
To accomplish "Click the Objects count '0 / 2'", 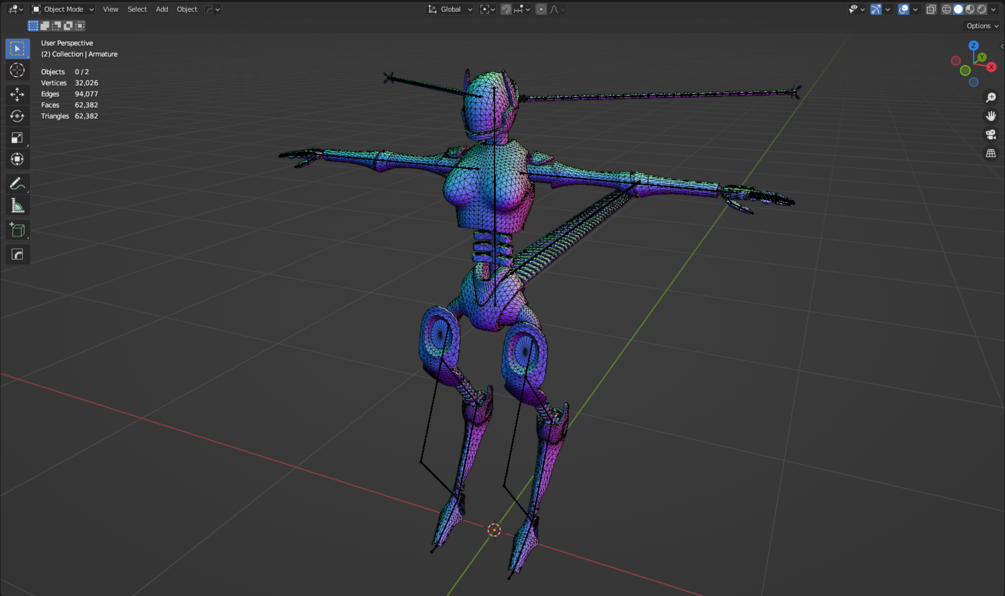I will tap(81, 72).
